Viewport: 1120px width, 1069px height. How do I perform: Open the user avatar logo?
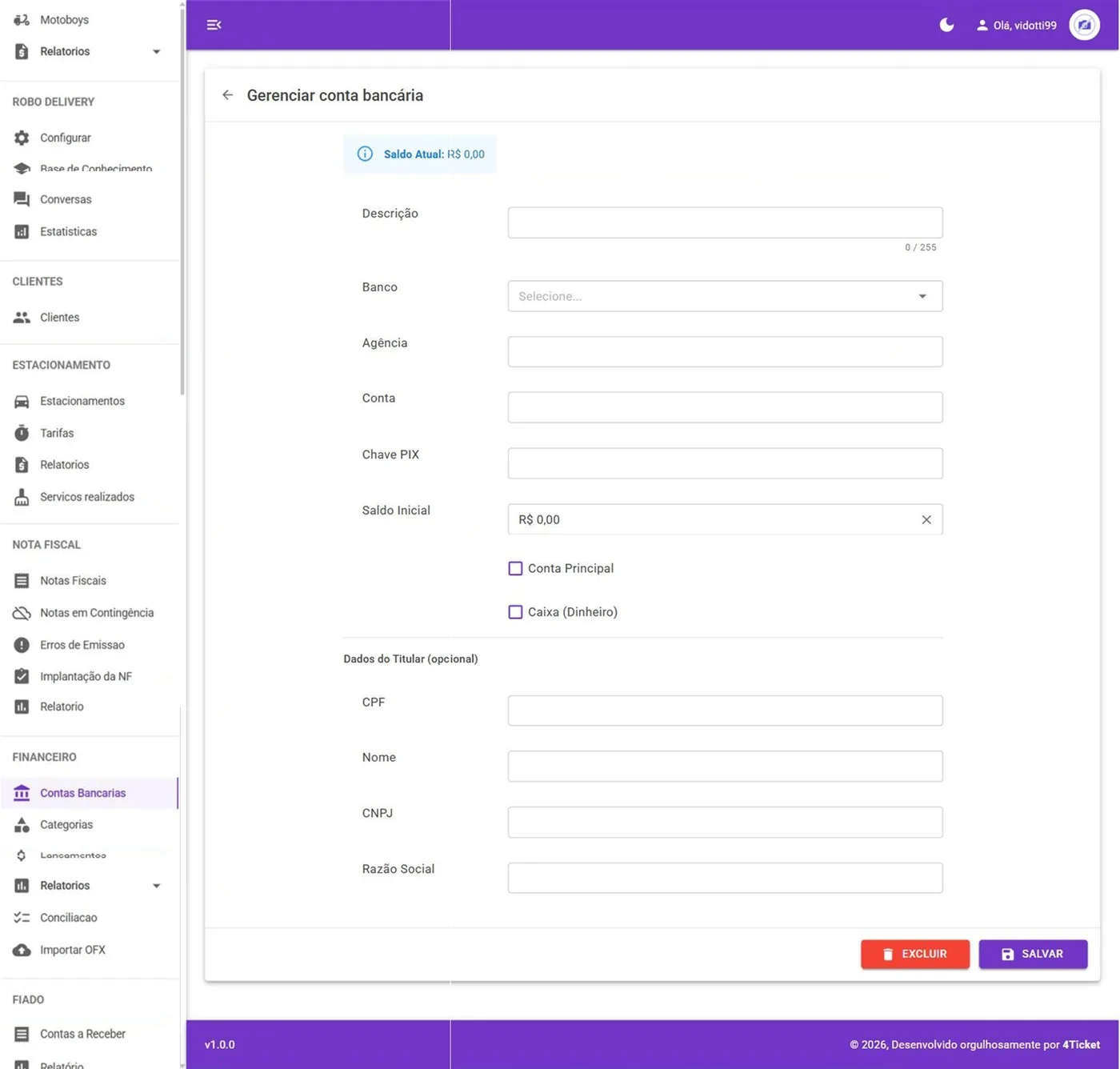[1084, 25]
